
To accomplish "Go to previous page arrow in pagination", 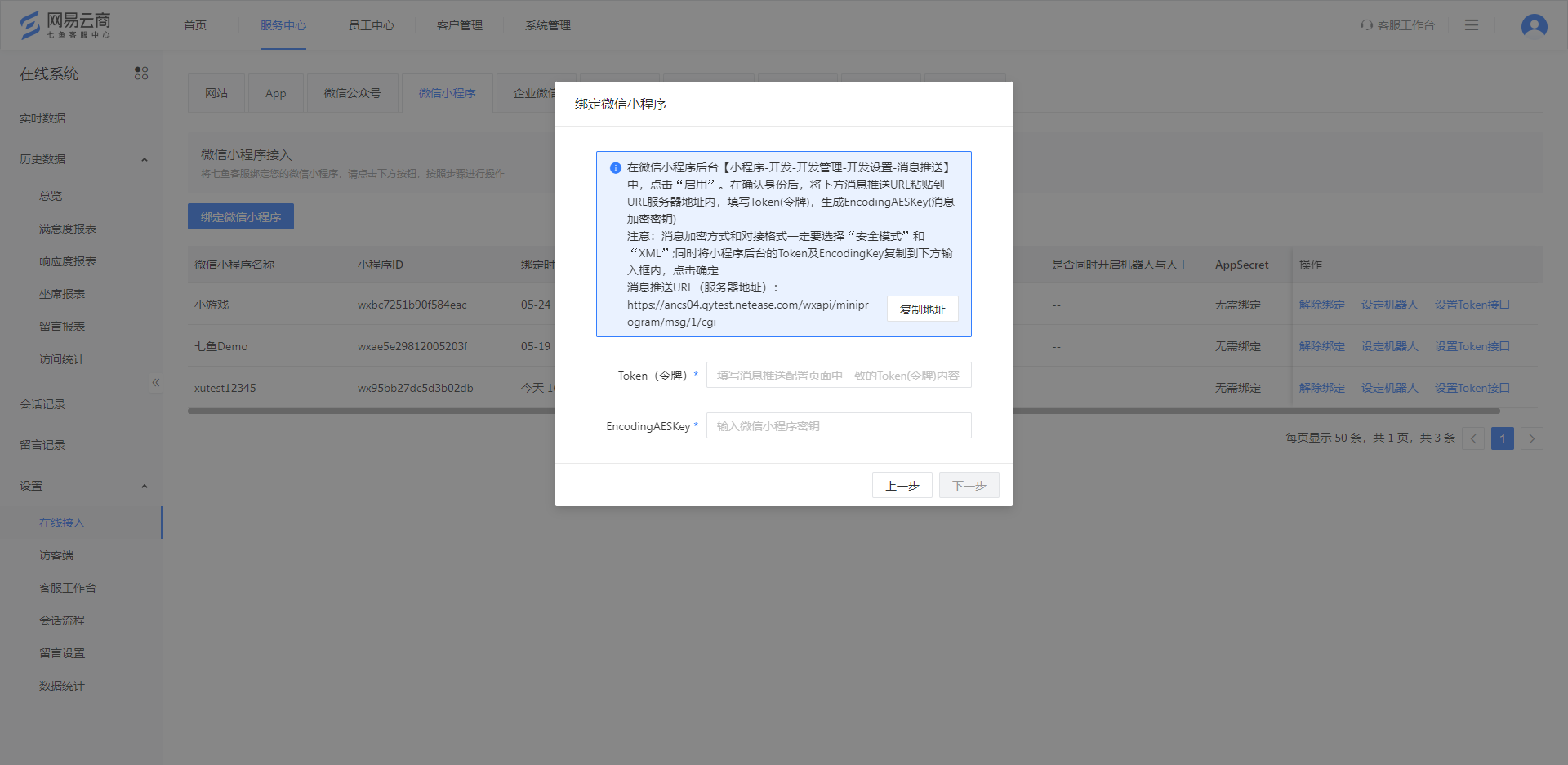I will (x=1473, y=438).
